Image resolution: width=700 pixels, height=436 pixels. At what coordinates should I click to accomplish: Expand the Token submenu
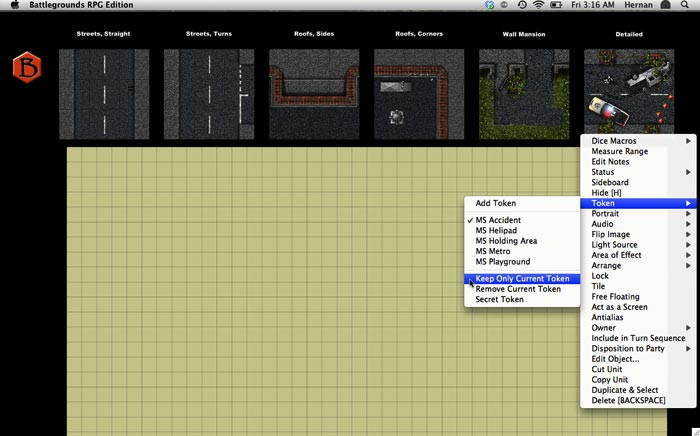pyautogui.click(x=638, y=203)
